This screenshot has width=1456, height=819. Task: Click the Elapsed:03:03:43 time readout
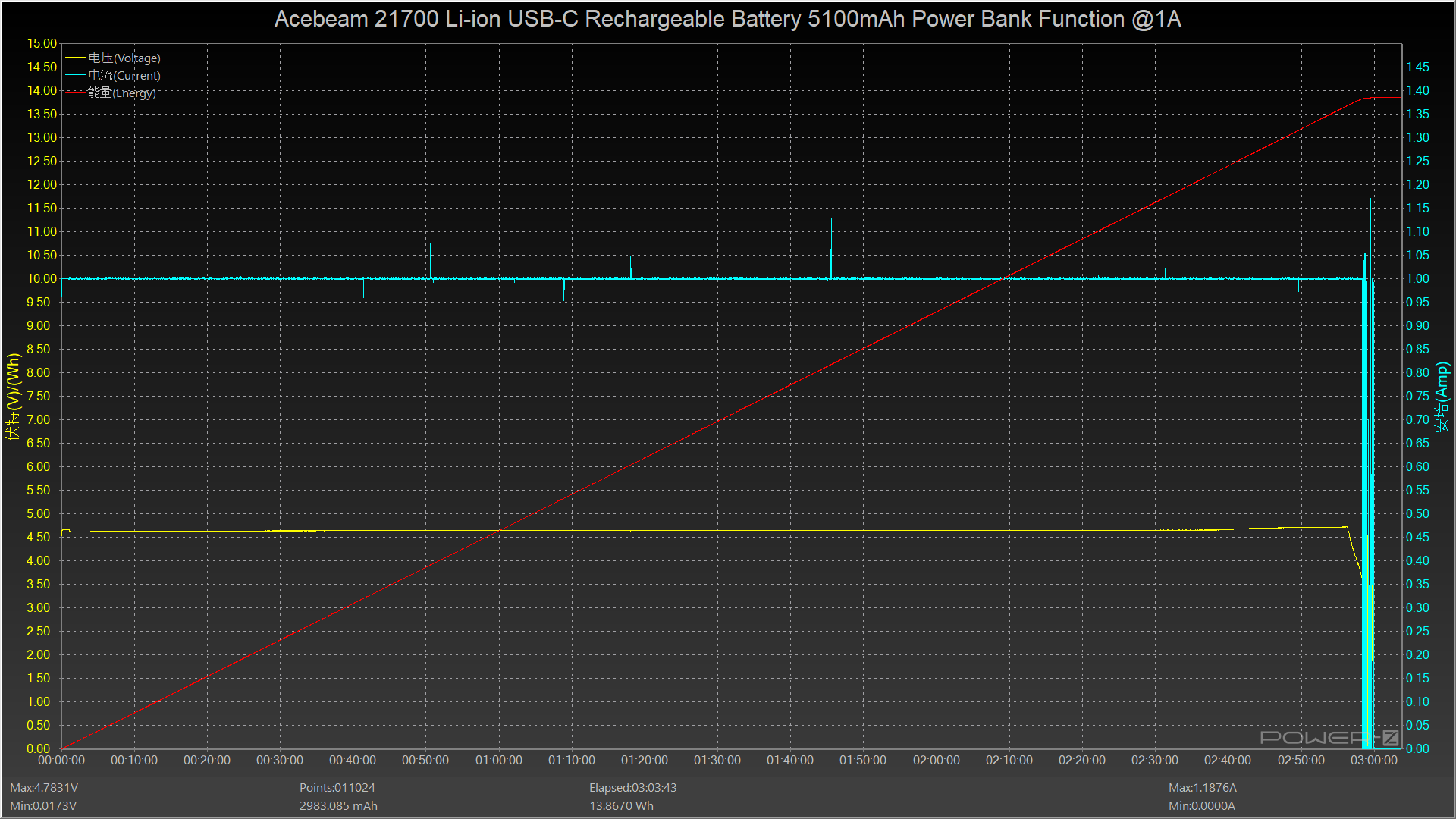coord(632,788)
